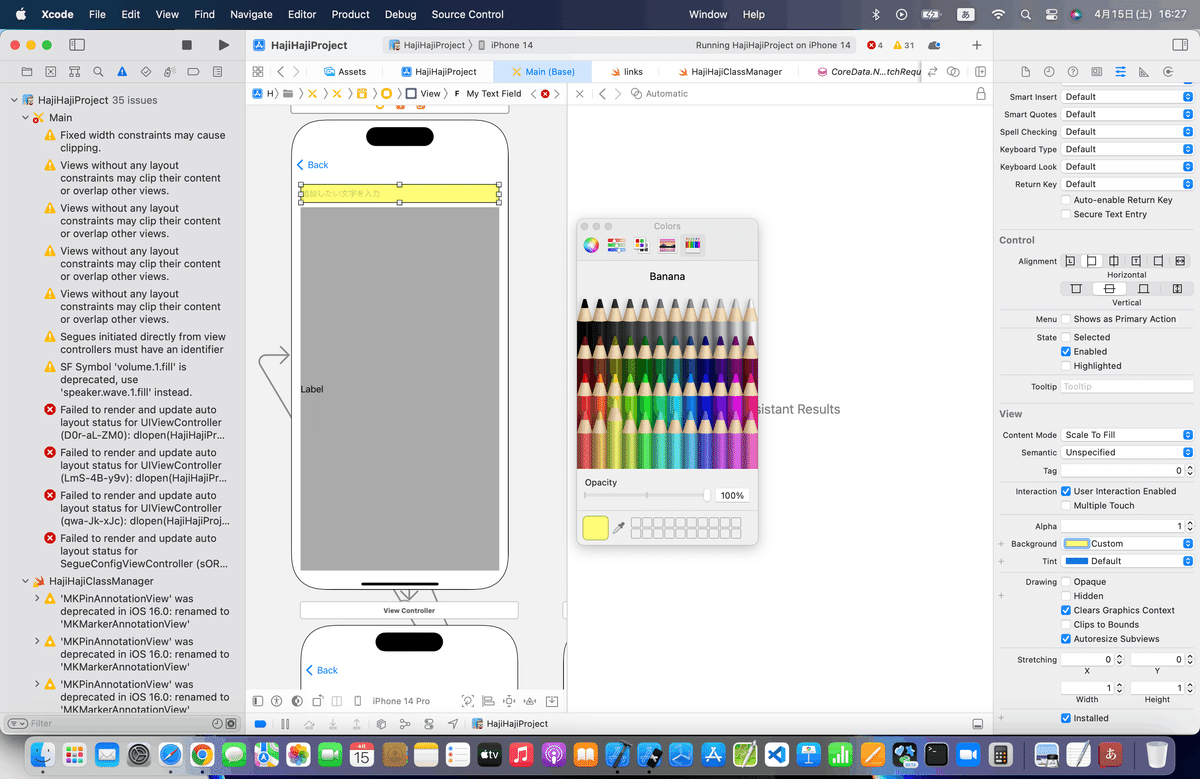This screenshot has width=1200, height=779.
Task: Uncheck the Enabled state checkbox
Action: pos(1066,352)
